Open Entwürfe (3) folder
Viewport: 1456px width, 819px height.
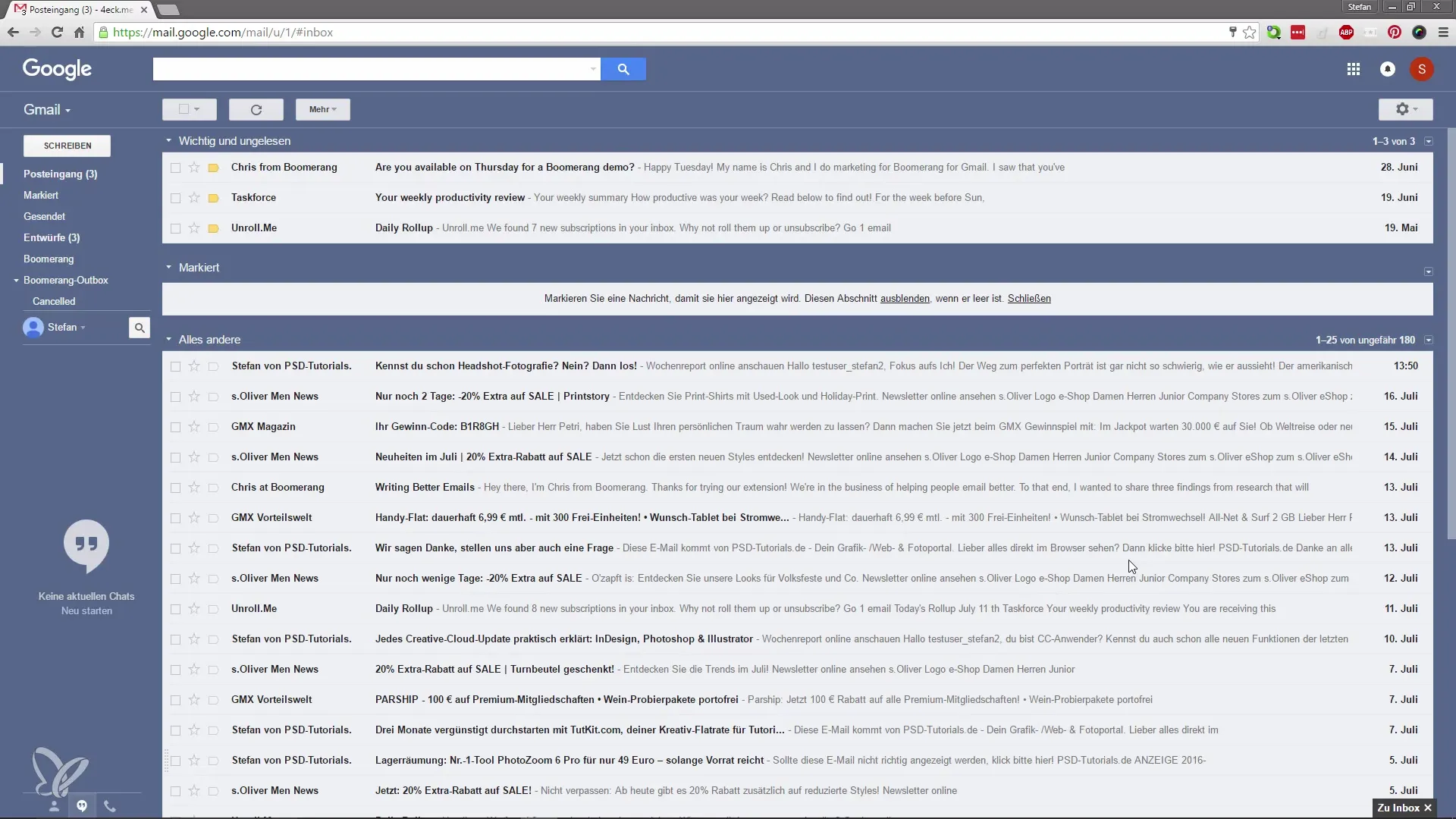[52, 237]
